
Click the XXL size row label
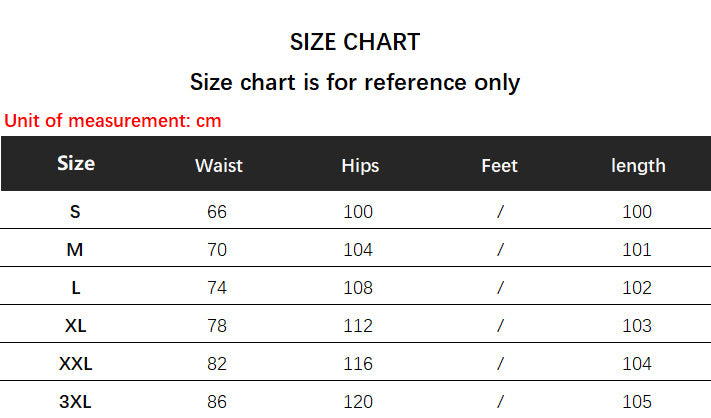click(75, 365)
